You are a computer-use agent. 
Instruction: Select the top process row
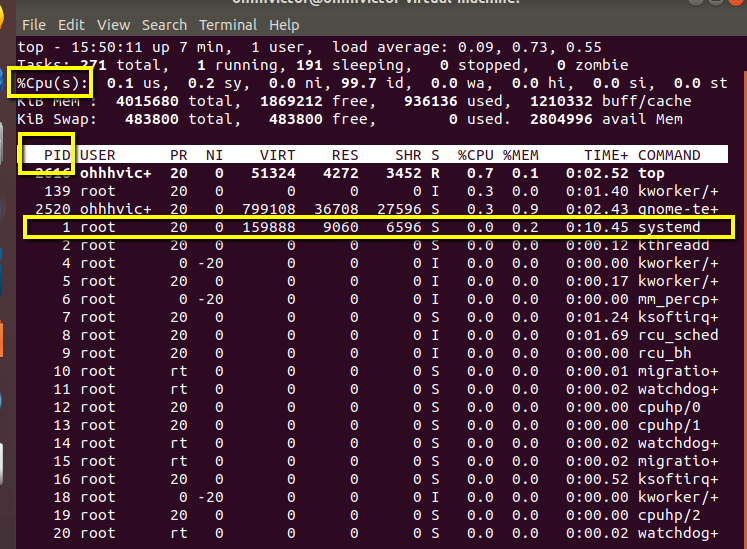coord(373,173)
